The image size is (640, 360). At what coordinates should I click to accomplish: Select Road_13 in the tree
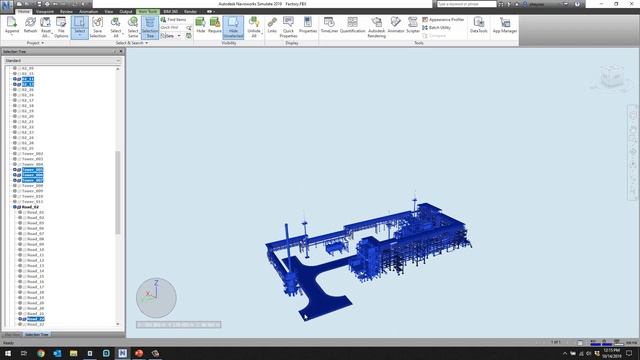point(36,266)
